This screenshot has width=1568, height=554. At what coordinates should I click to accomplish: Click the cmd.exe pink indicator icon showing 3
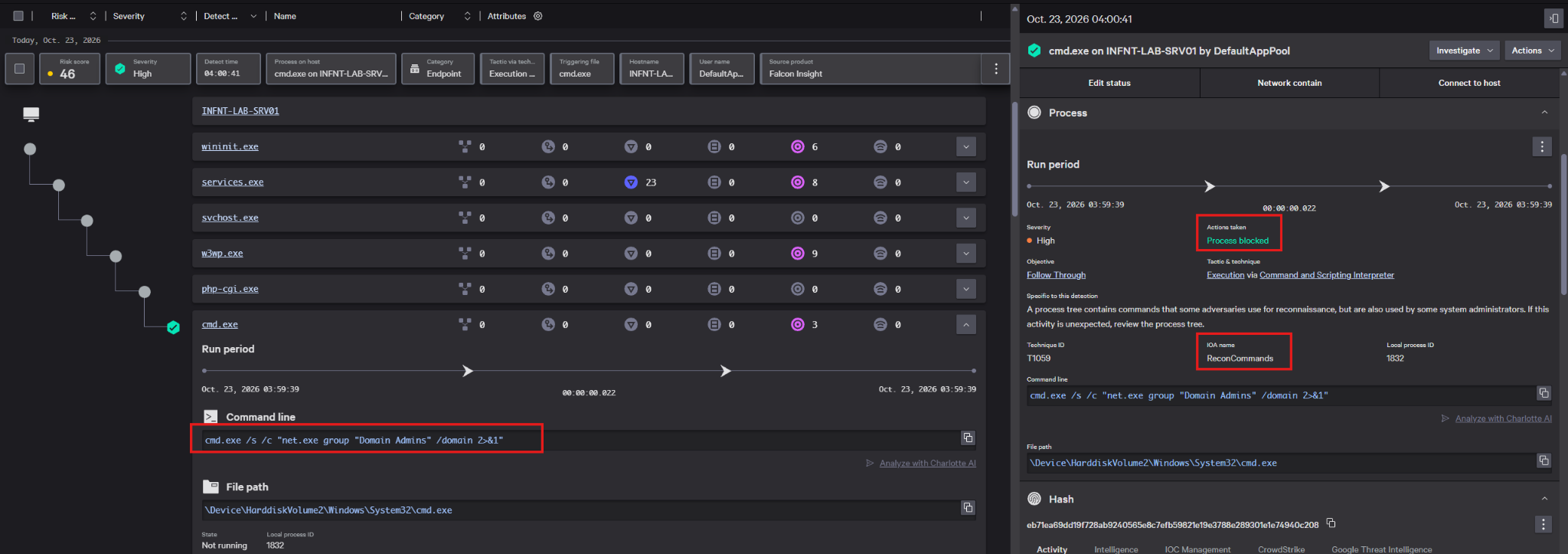click(798, 324)
